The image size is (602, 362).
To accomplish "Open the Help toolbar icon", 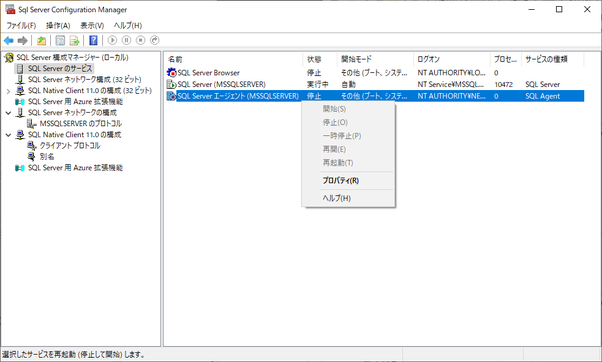I will click(x=93, y=40).
